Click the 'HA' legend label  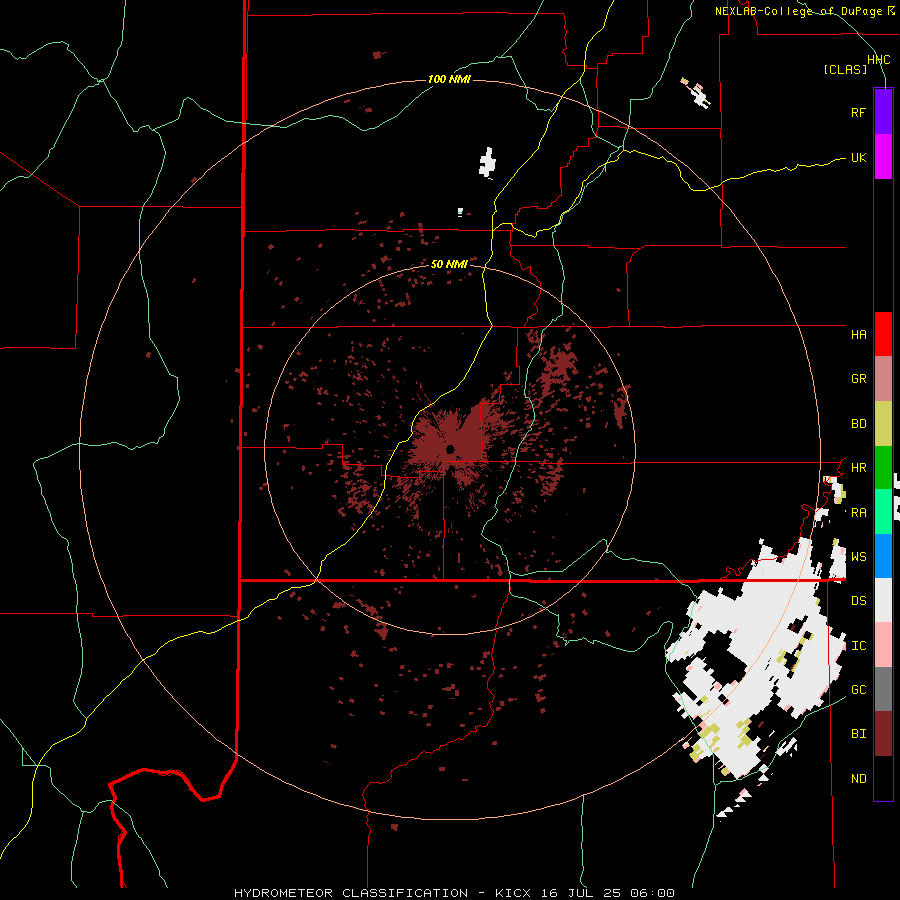858,334
